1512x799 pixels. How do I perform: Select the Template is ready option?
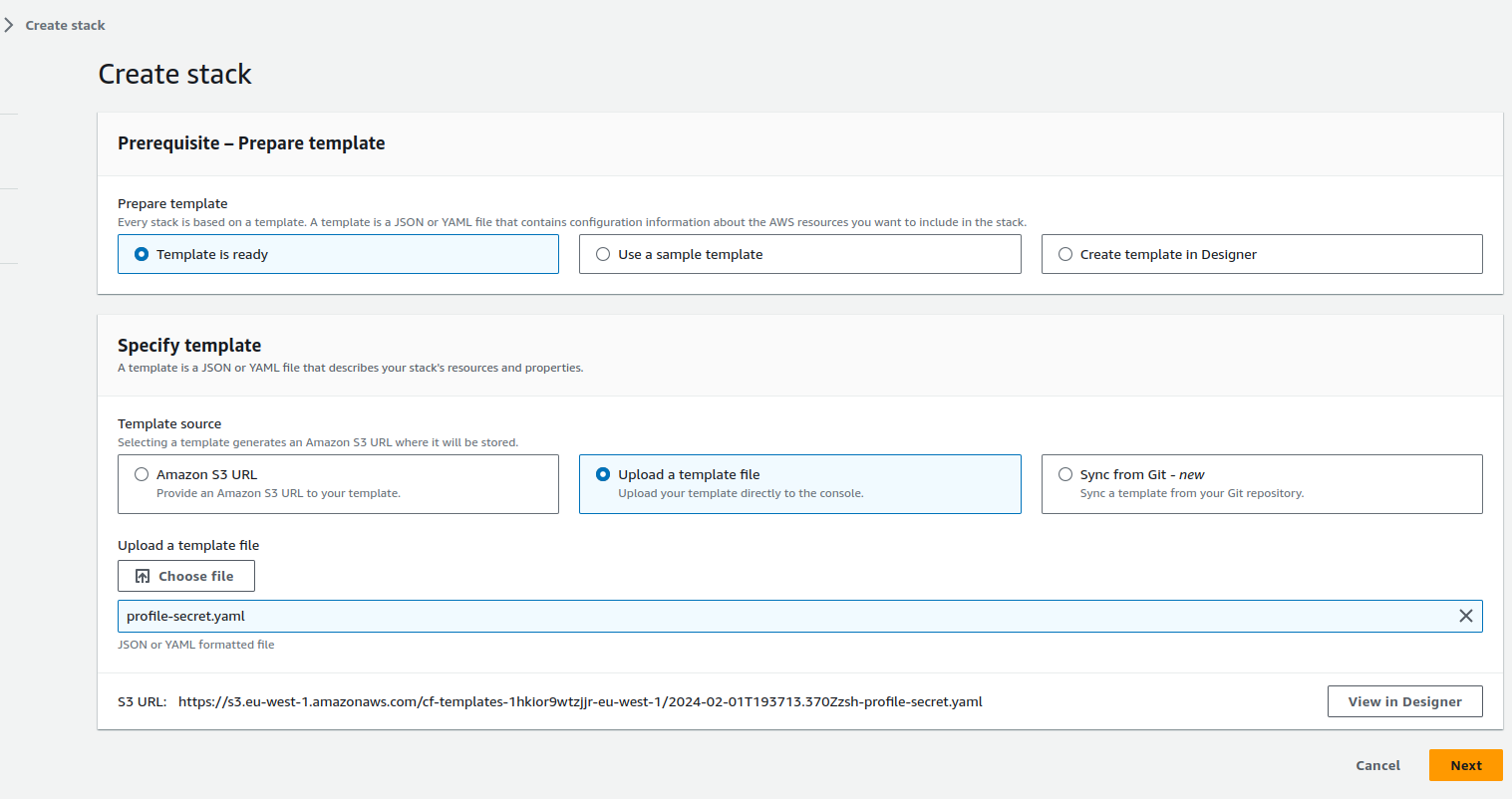tap(338, 254)
